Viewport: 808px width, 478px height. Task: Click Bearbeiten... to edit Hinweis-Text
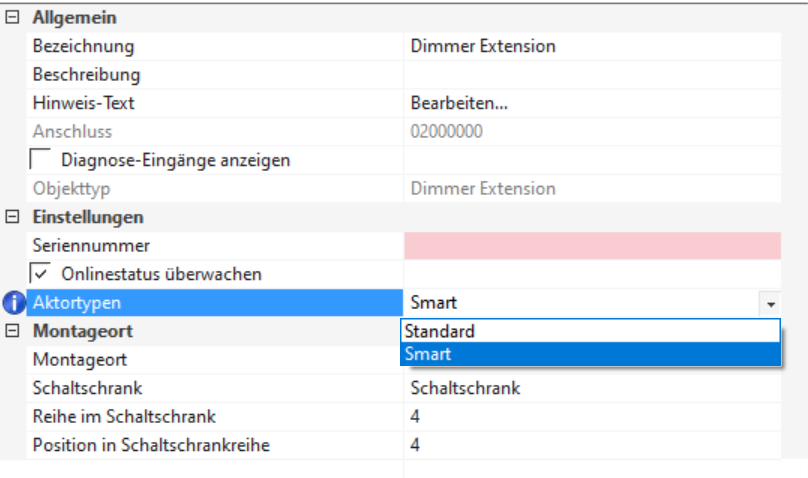coord(460,103)
